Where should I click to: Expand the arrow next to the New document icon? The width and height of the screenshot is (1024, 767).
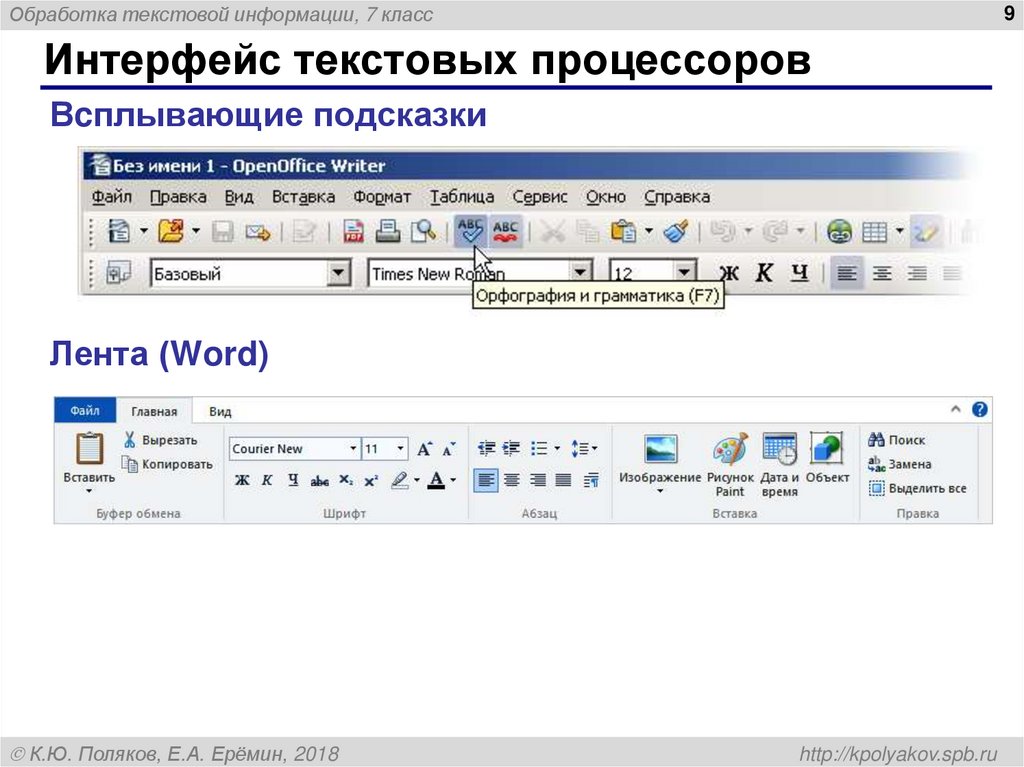point(144,231)
